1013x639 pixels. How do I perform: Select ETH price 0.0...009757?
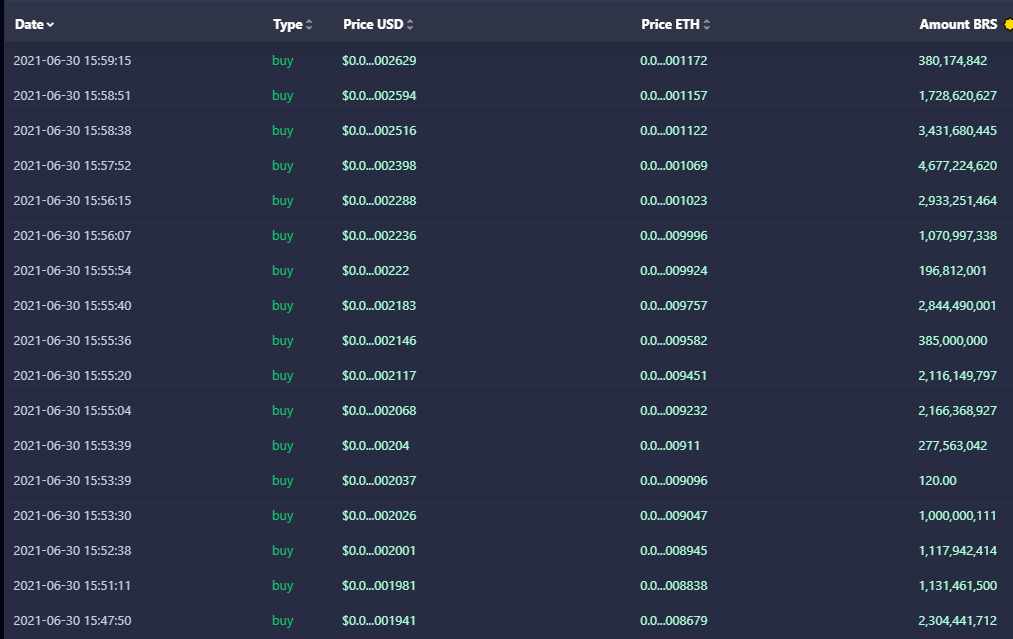(674, 306)
